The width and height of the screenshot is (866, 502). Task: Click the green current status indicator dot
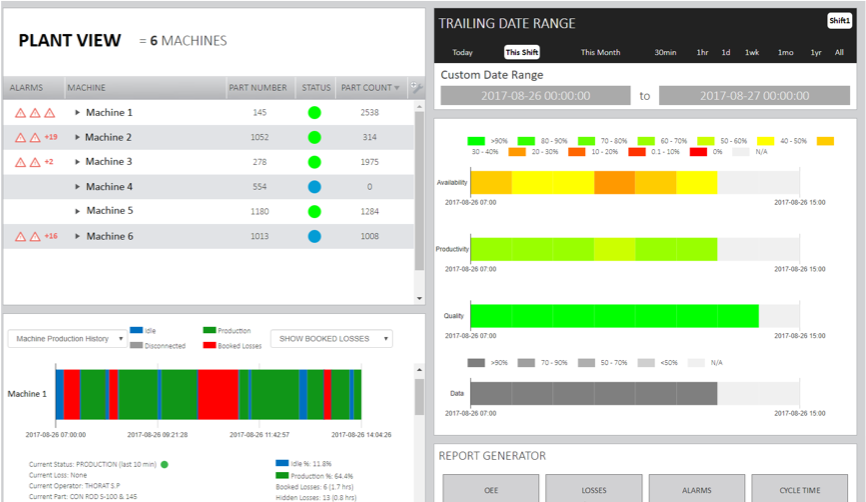164,464
